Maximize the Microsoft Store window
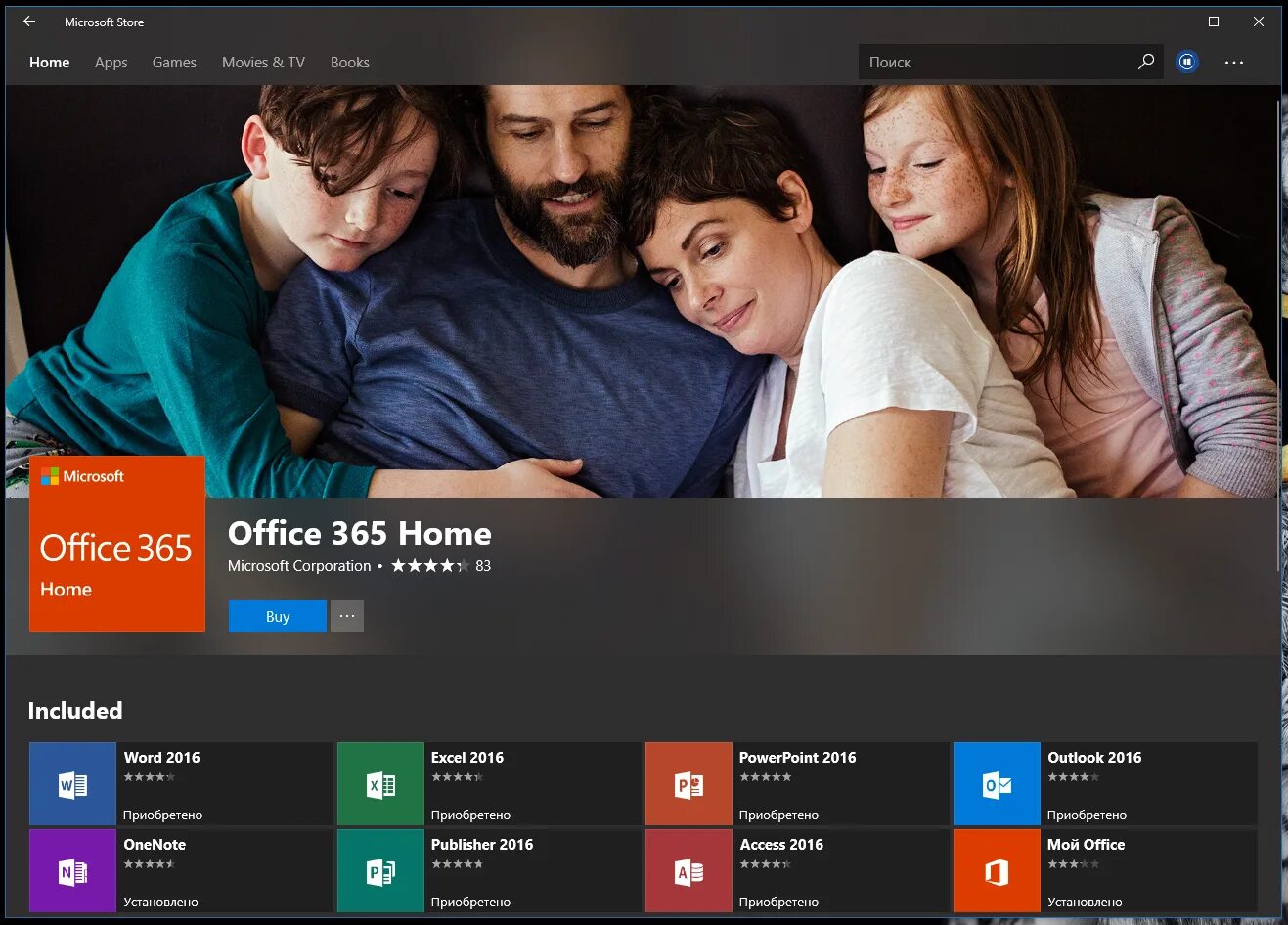 point(1214,22)
